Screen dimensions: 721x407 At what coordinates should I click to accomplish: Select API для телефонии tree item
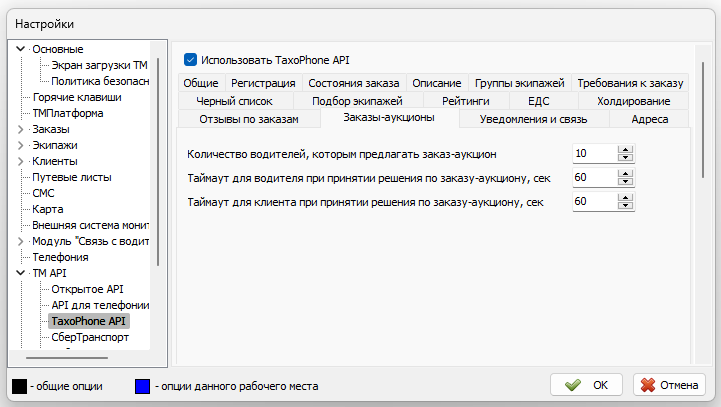point(100,305)
